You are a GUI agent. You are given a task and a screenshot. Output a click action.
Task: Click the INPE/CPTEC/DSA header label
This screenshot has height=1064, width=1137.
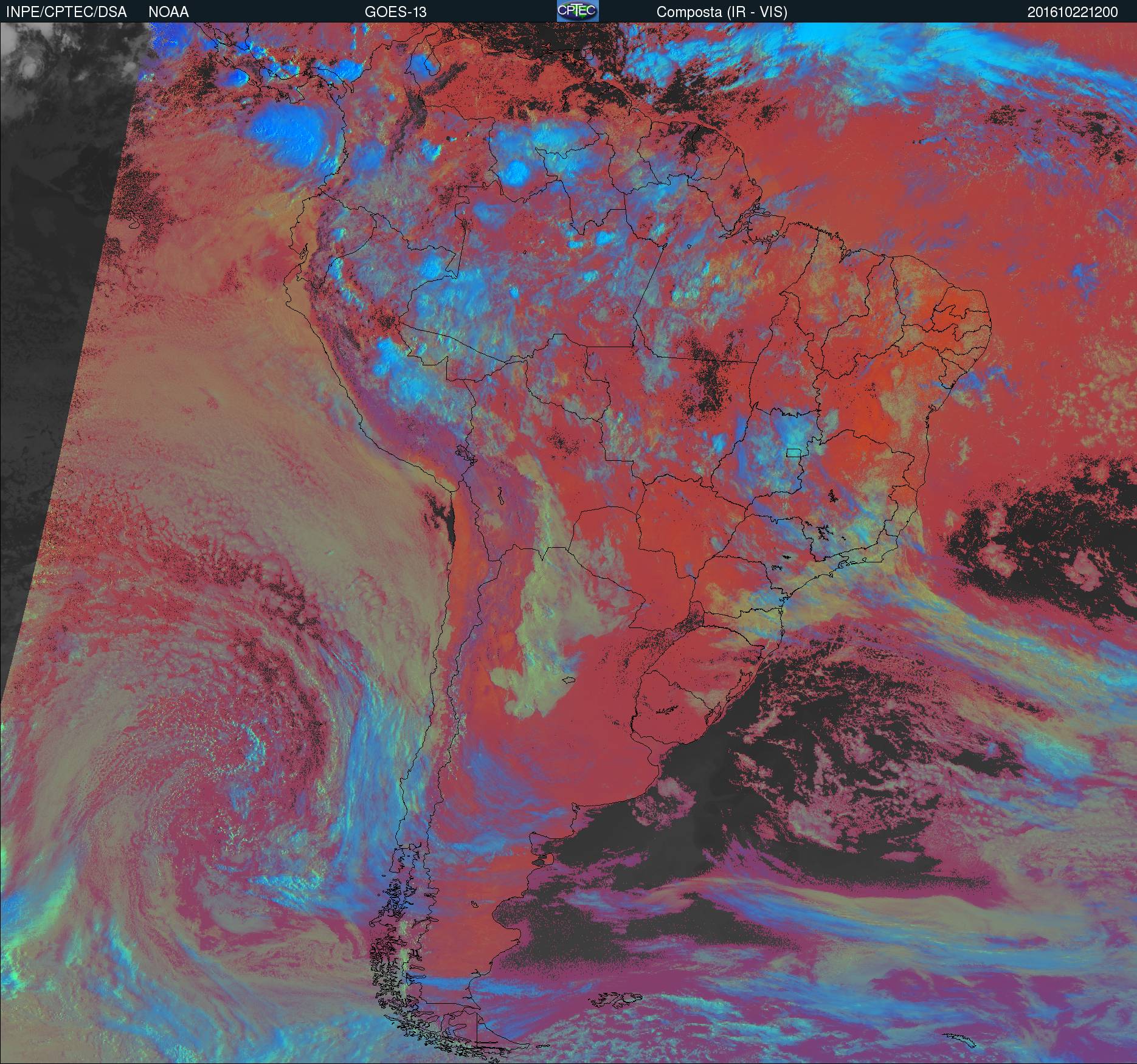click(x=66, y=12)
